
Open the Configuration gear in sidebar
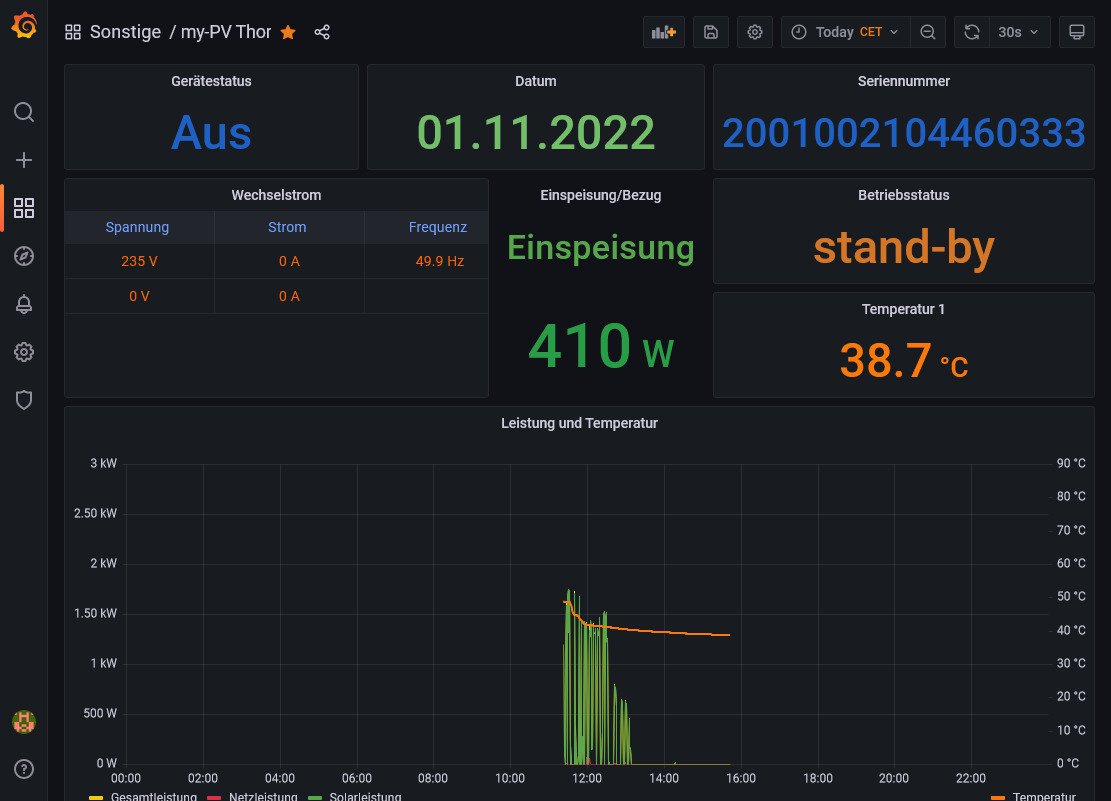[24, 352]
